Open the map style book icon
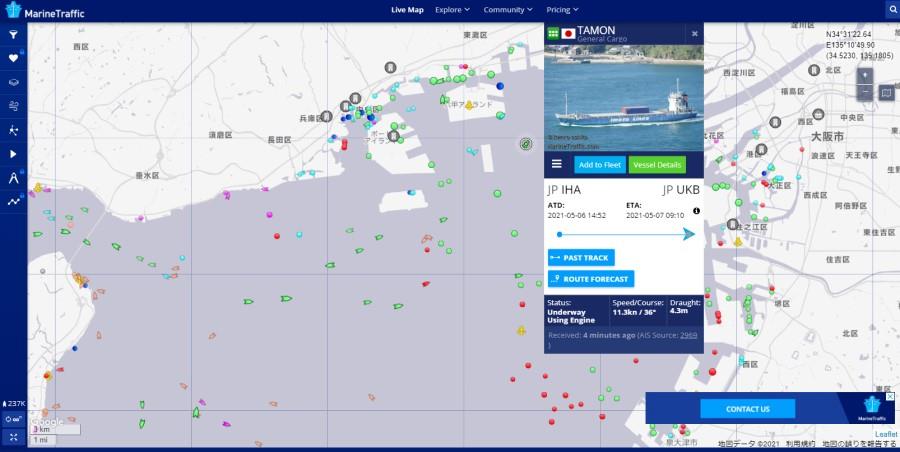The width and height of the screenshot is (900, 452). [x=886, y=92]
